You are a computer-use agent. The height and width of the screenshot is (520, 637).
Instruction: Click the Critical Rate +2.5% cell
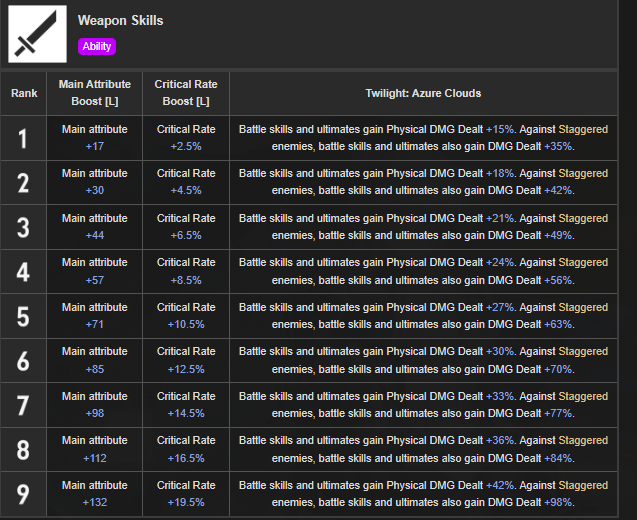point(186,138)
